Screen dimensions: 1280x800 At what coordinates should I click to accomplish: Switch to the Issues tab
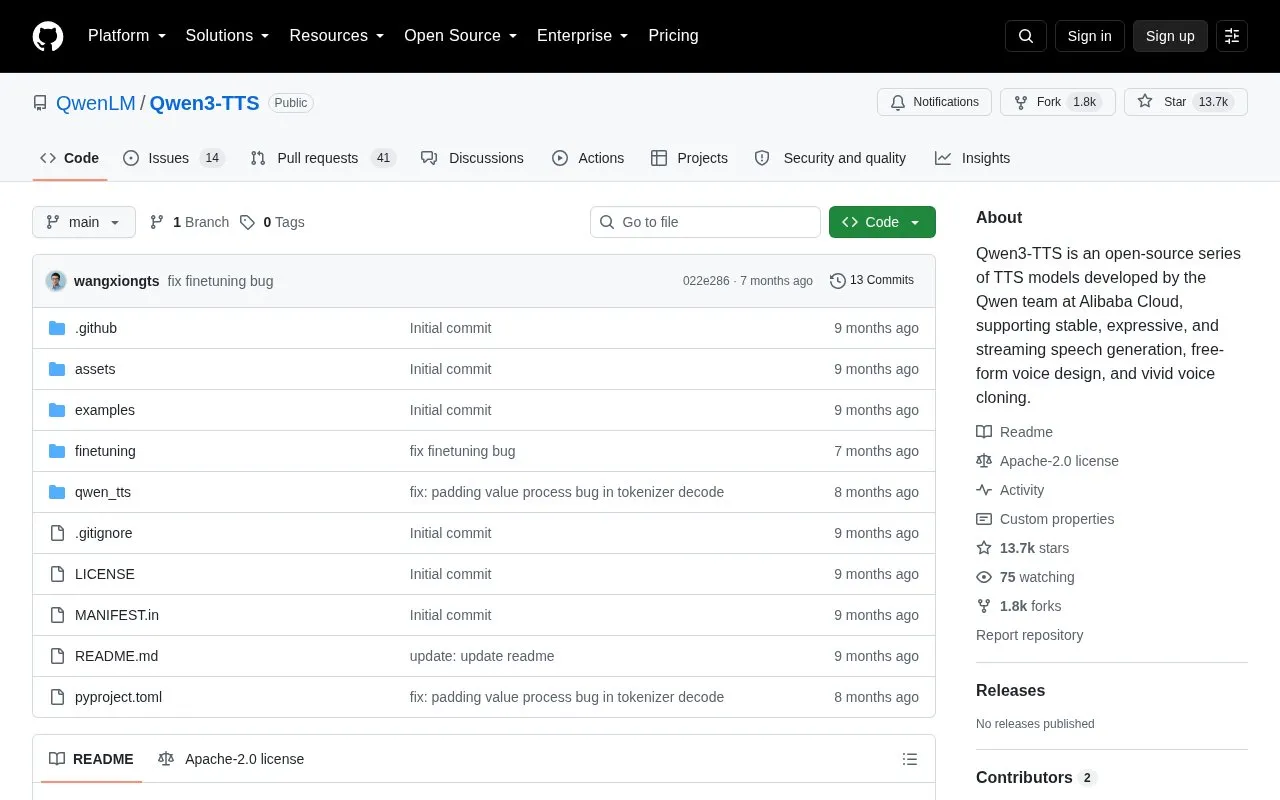(x=174, y=158)
